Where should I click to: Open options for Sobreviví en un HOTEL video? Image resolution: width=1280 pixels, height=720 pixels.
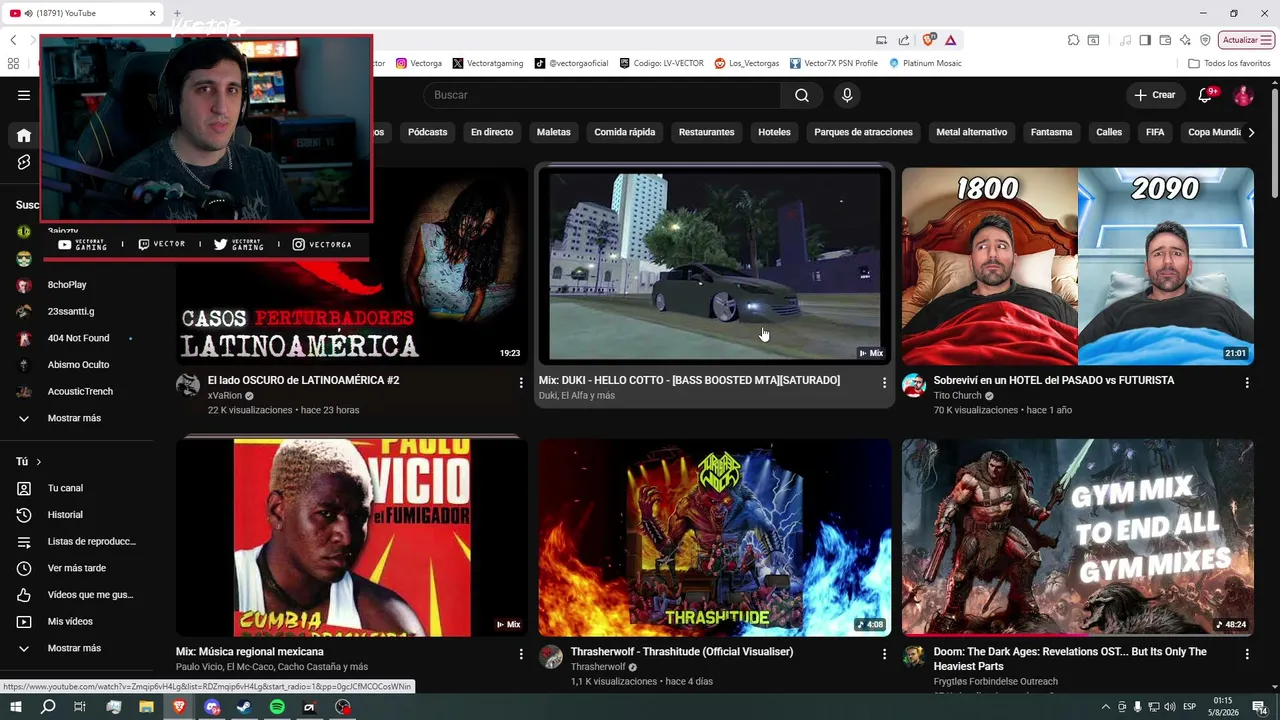click(1247, 383)
